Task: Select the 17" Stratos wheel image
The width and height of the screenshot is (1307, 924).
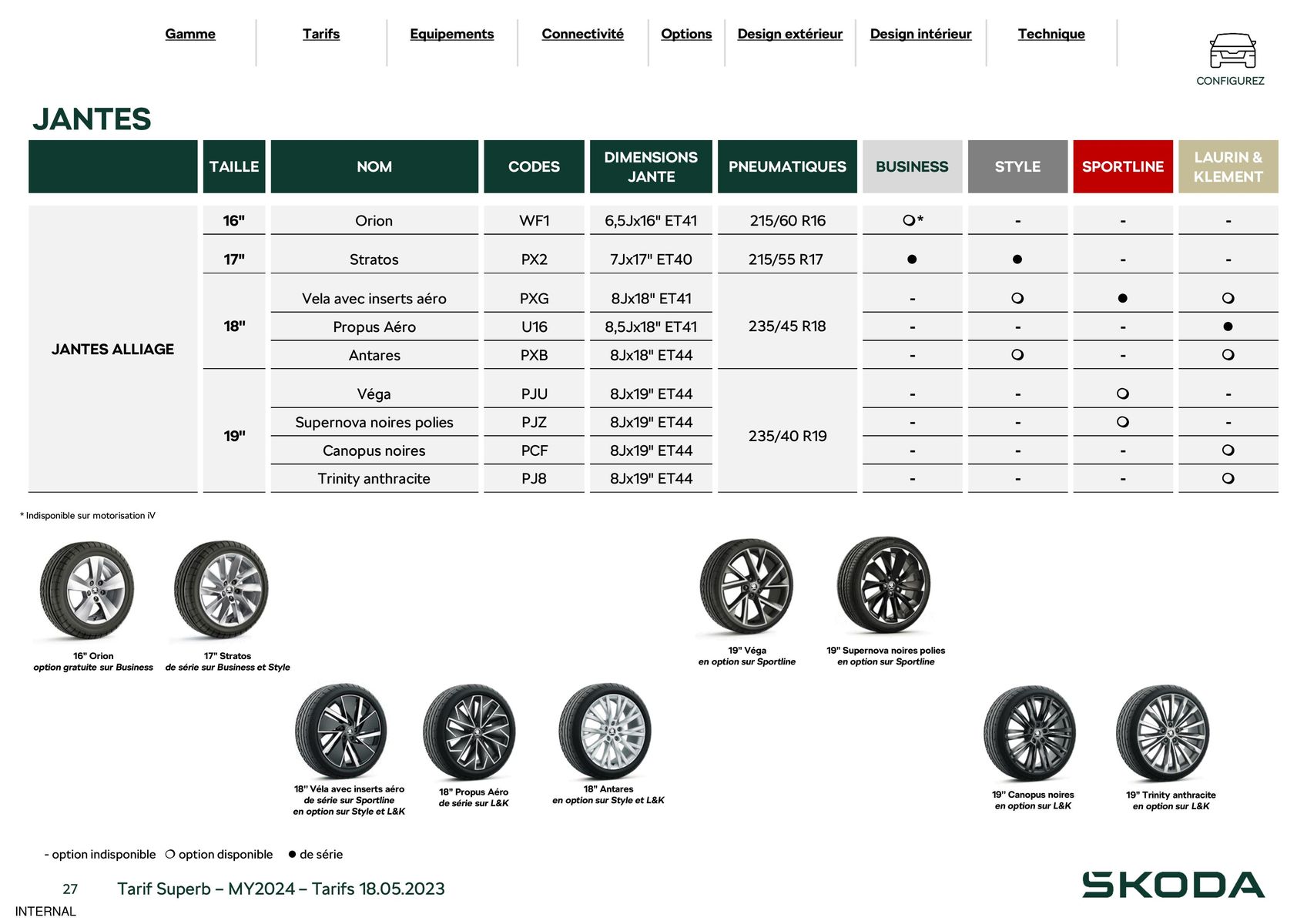Action: click(222, 591)
